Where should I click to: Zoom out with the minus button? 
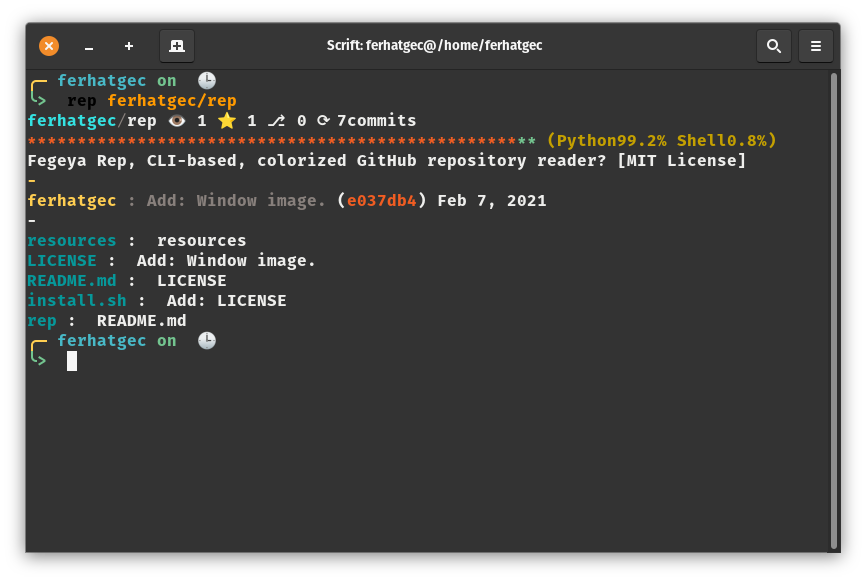point(88,47)
